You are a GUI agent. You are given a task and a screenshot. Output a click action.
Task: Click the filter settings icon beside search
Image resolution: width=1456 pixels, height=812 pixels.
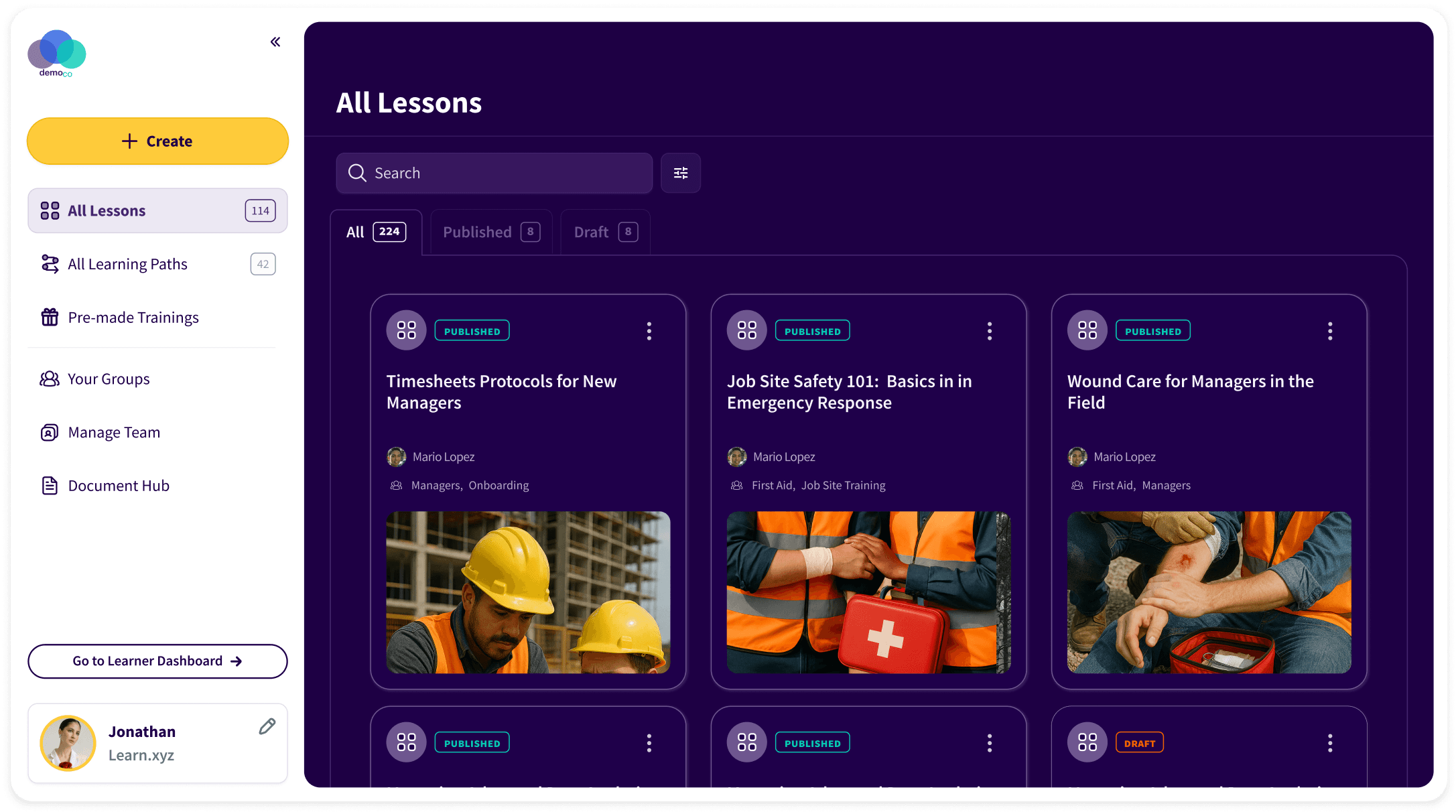click(680, 173)
